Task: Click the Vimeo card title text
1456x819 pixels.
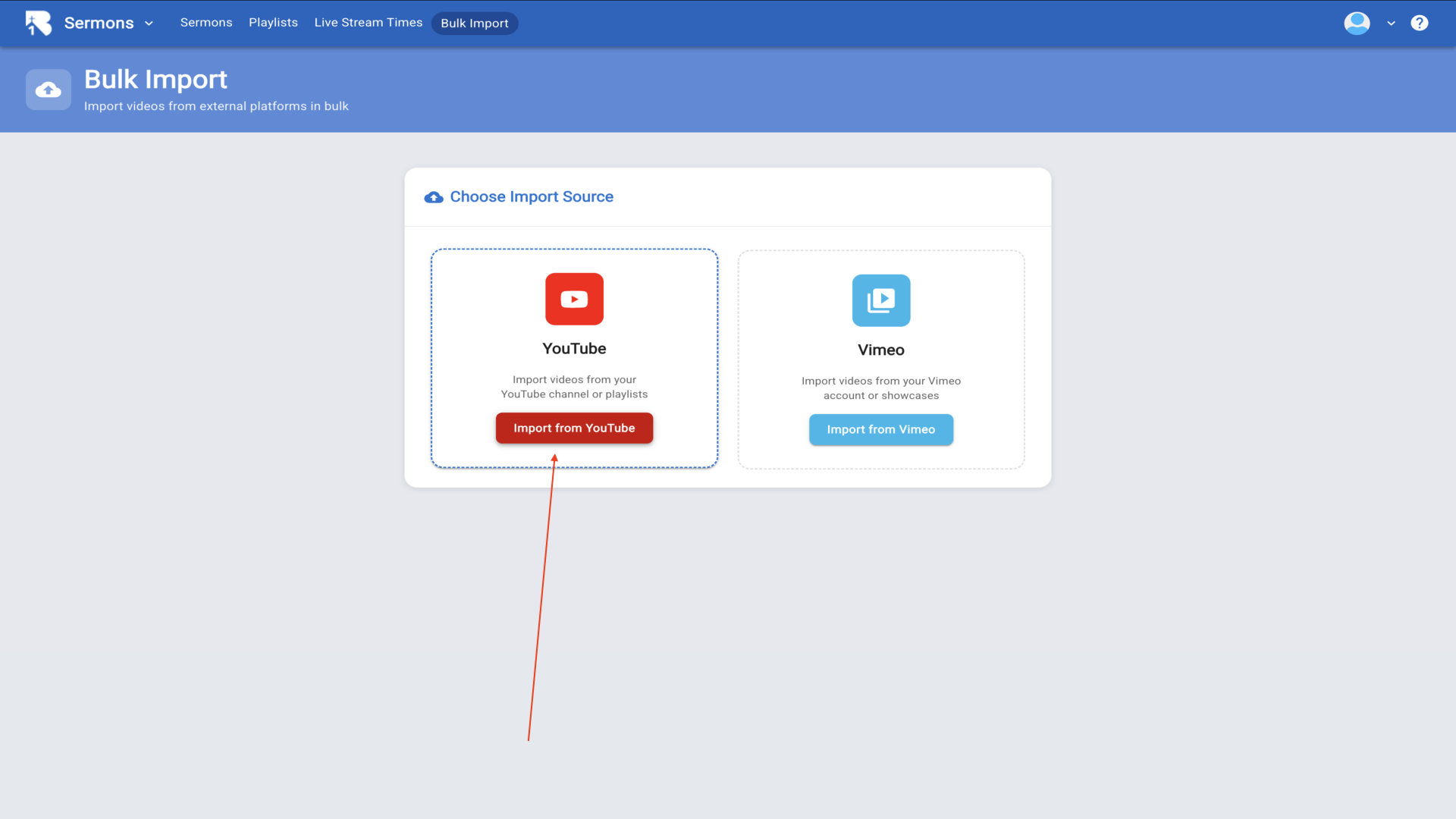Action: tap(880, 350)
